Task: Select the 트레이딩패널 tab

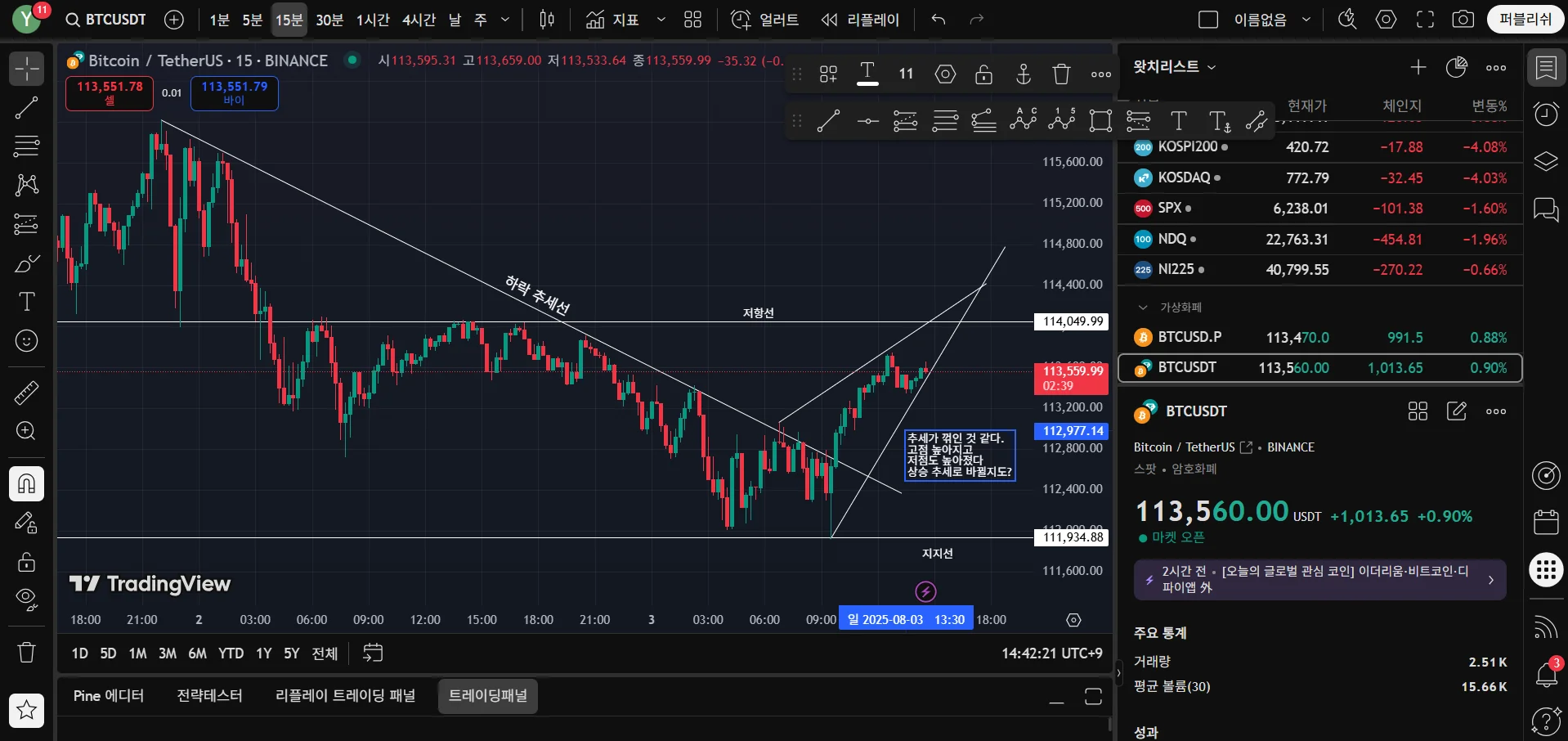Action: [488, 696]
